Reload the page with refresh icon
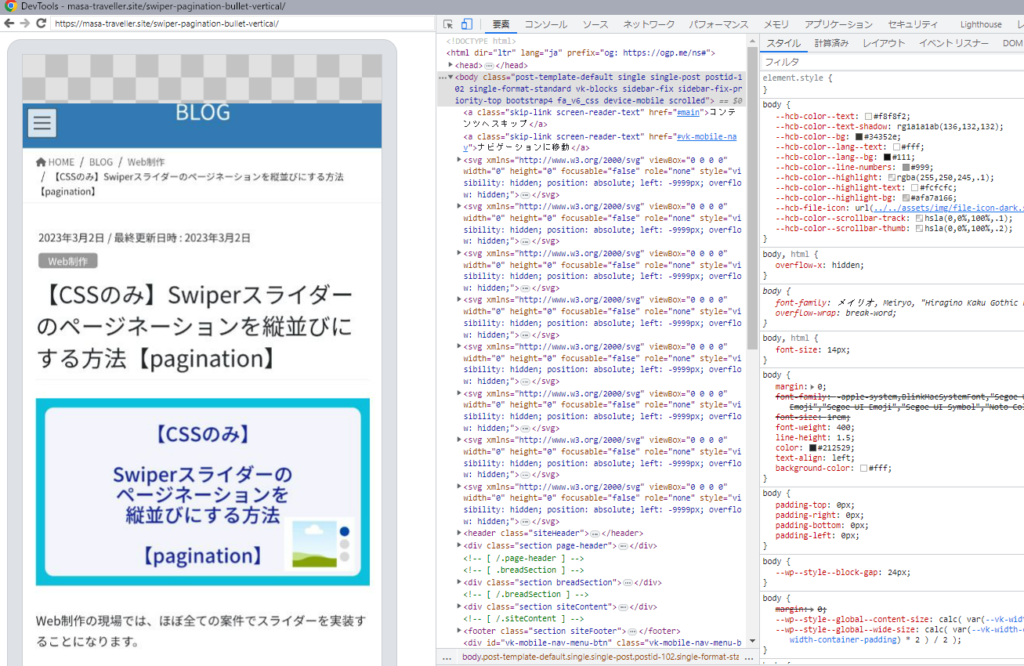Viewport: 1024px width, 666px height. [x=41, y=24]
